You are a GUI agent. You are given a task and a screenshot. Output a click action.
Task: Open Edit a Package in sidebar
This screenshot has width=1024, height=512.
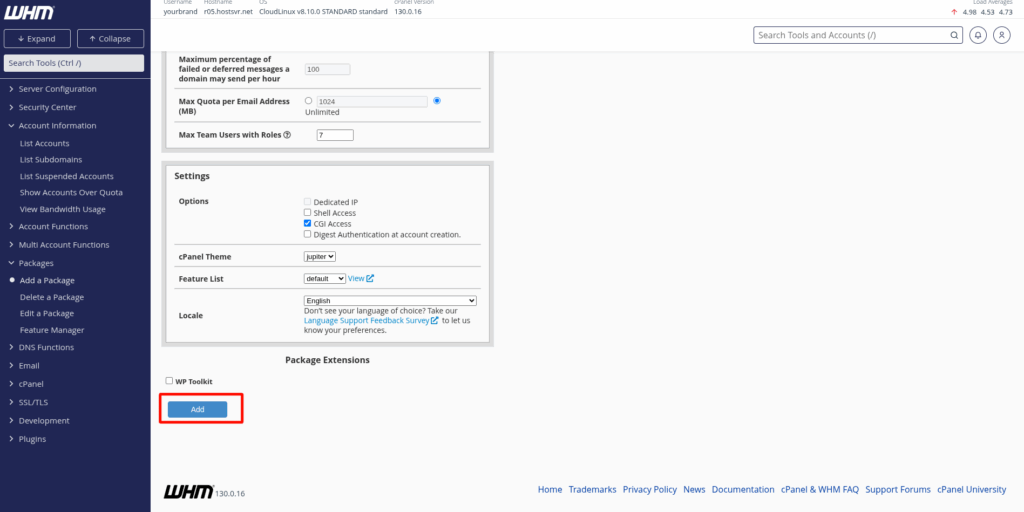(x=47, y=313)
